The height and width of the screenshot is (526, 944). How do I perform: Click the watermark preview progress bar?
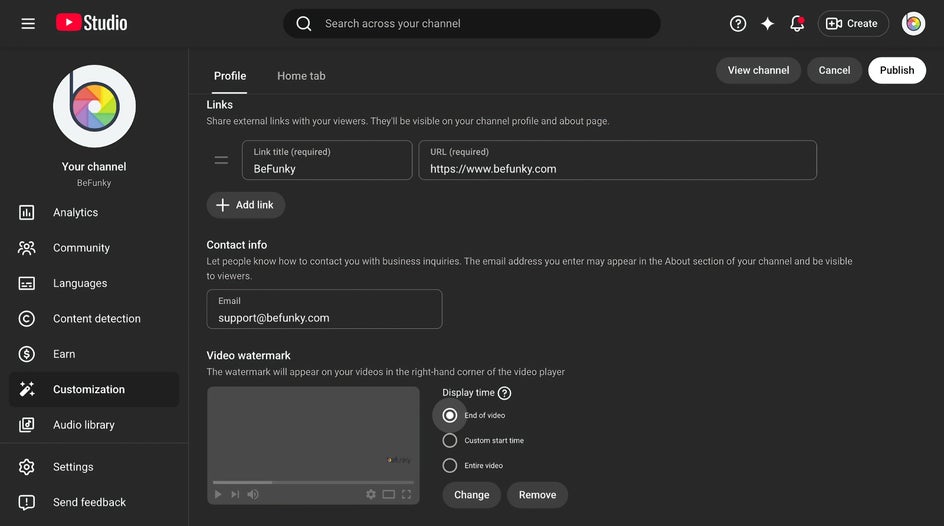click(313, 482)
